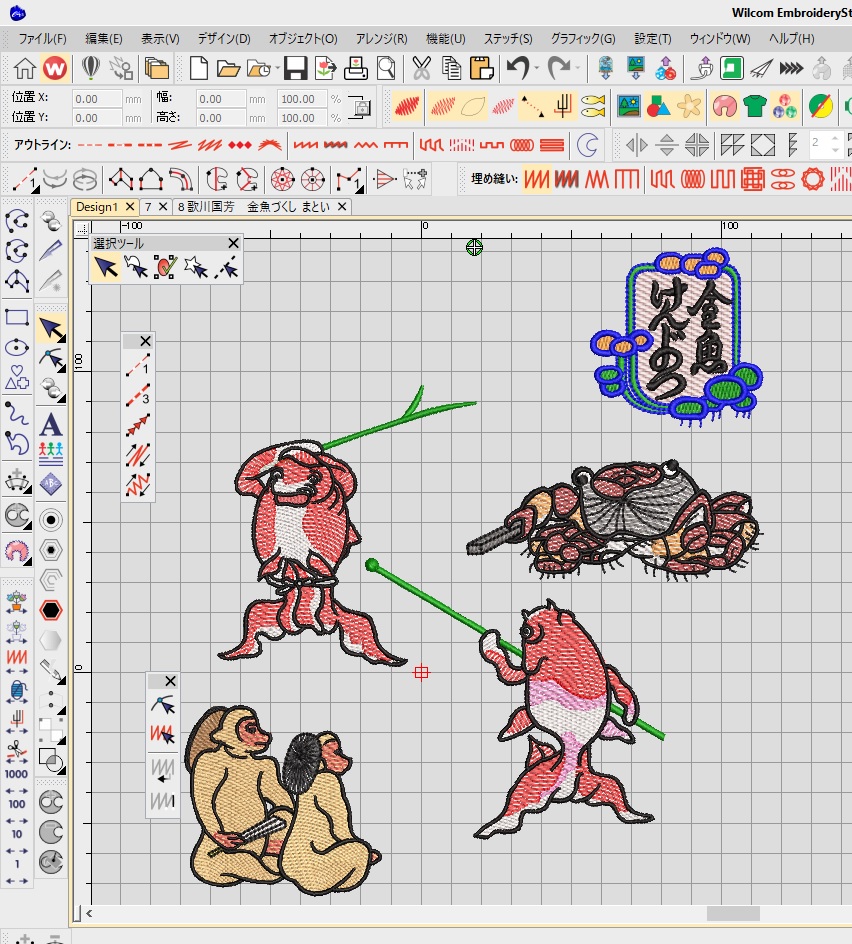
Task: Close the tab named 7
Action: [x=163, y=207]
